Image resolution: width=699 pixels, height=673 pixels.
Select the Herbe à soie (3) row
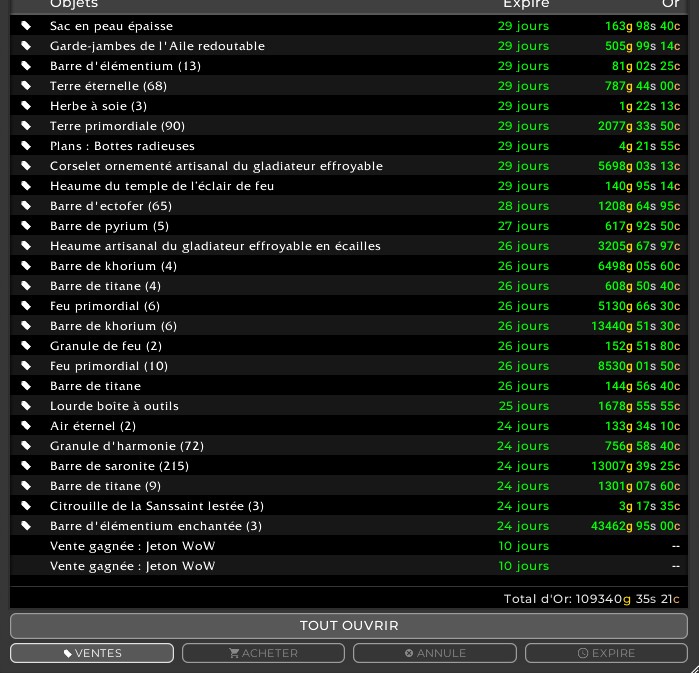tap(349, 106)
